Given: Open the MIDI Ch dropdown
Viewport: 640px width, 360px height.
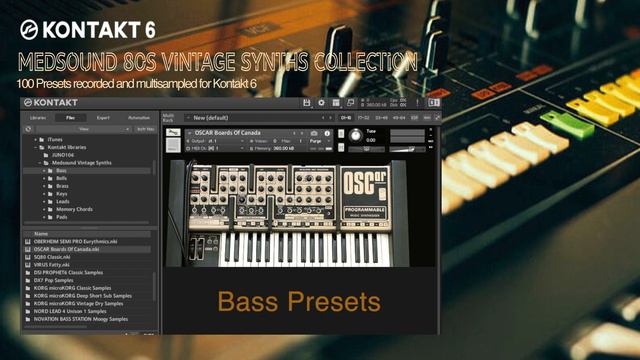Looking at the screenshot, I should pos(215,149).
